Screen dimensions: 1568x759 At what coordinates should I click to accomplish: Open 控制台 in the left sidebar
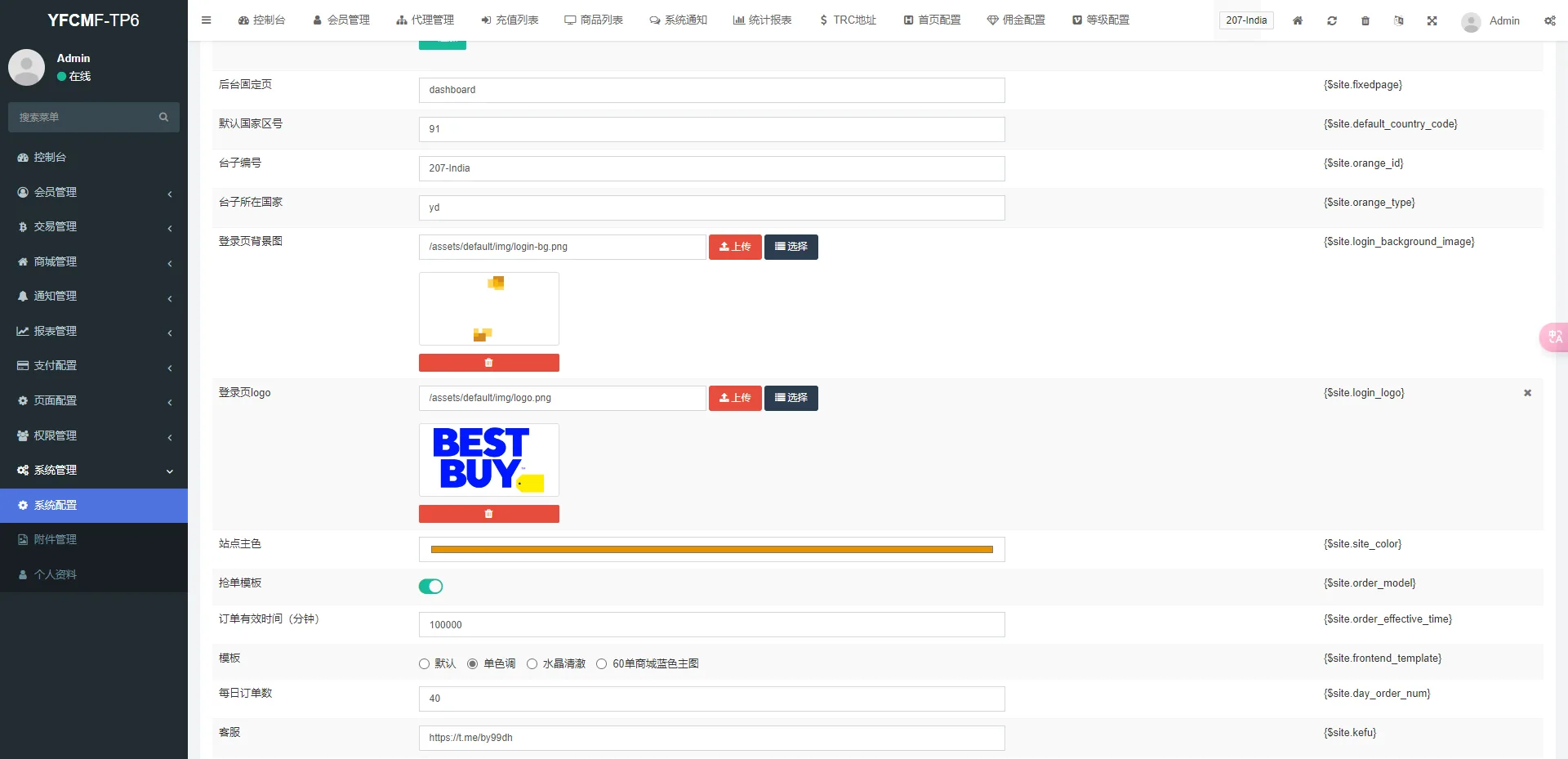94,157
